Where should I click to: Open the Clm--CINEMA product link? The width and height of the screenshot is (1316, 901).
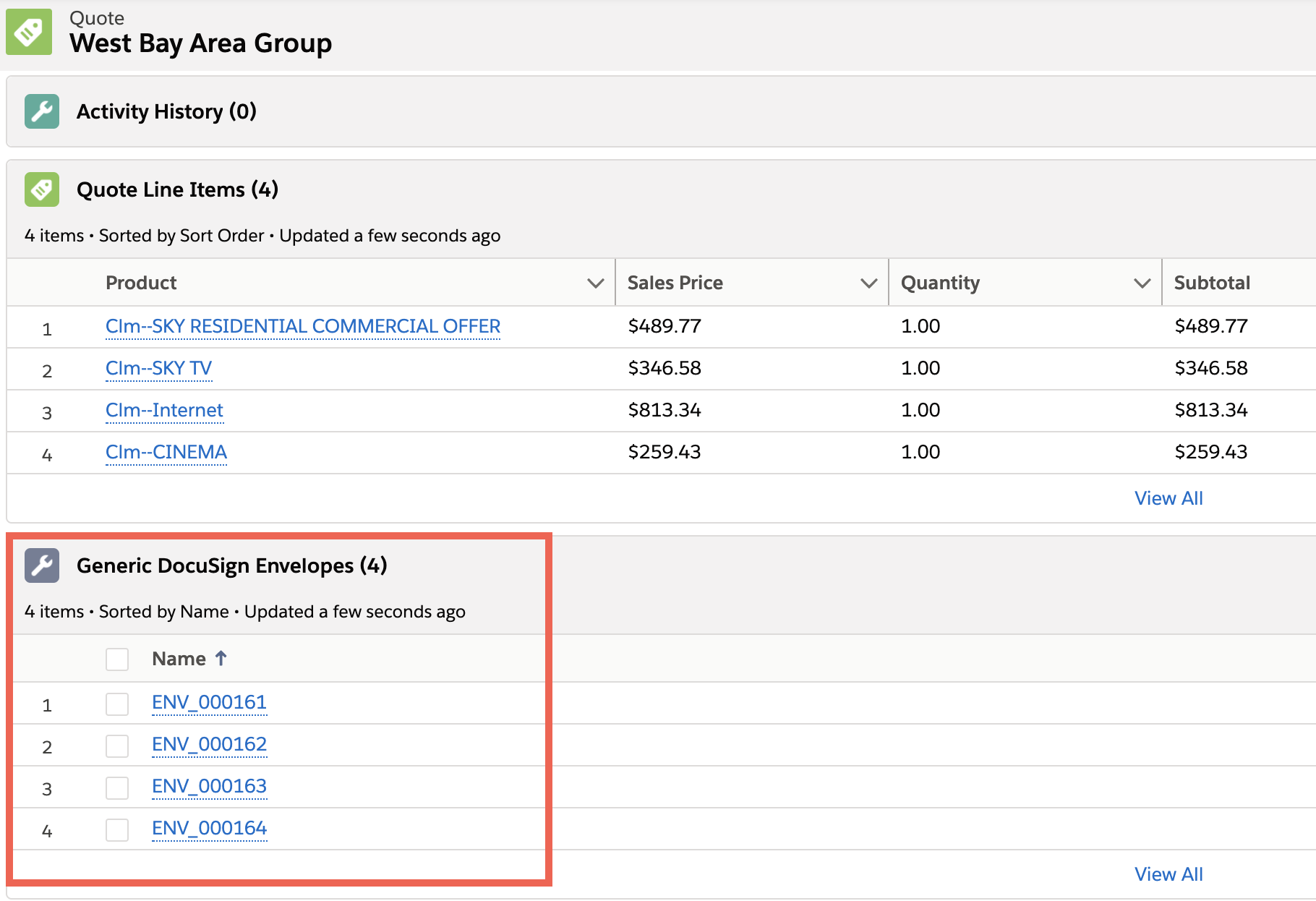166,452
